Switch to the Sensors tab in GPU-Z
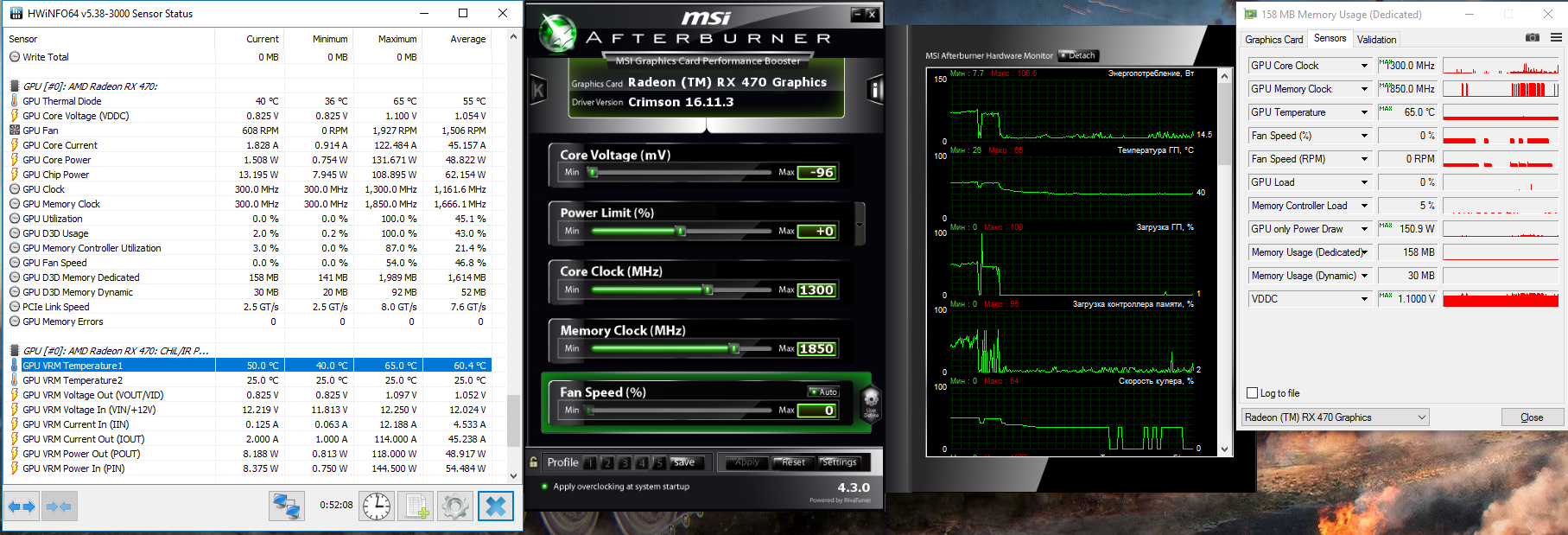The image size is (1568, 535). (1330, 38)
